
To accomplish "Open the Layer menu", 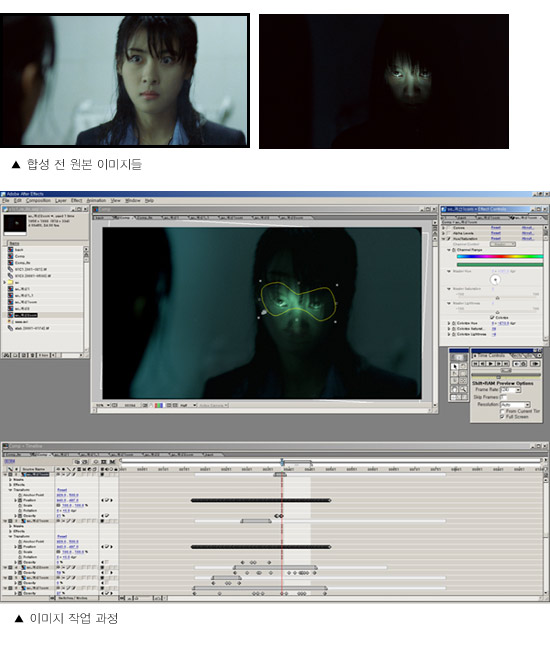I will coord(61,200).
